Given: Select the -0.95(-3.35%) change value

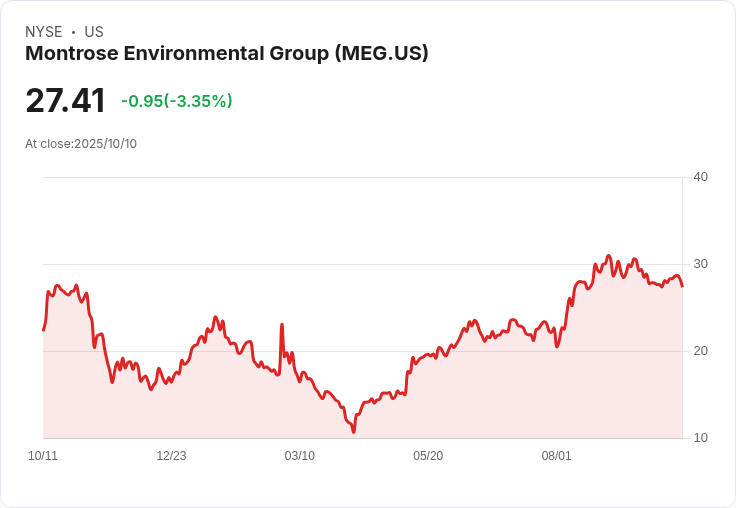Looking at the screenshot, I should (176, 101).
